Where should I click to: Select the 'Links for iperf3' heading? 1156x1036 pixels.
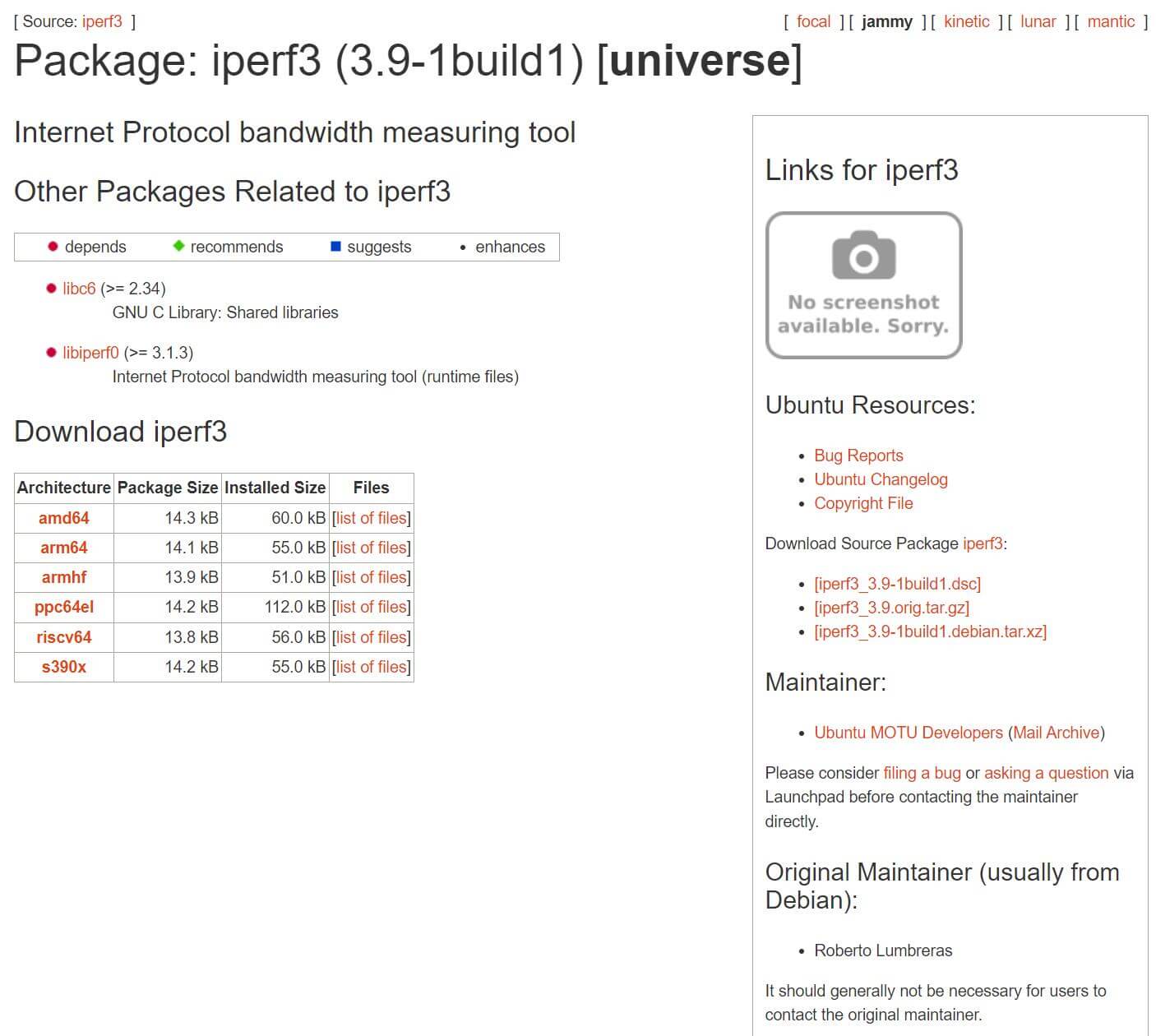click(x=862, y=170)
